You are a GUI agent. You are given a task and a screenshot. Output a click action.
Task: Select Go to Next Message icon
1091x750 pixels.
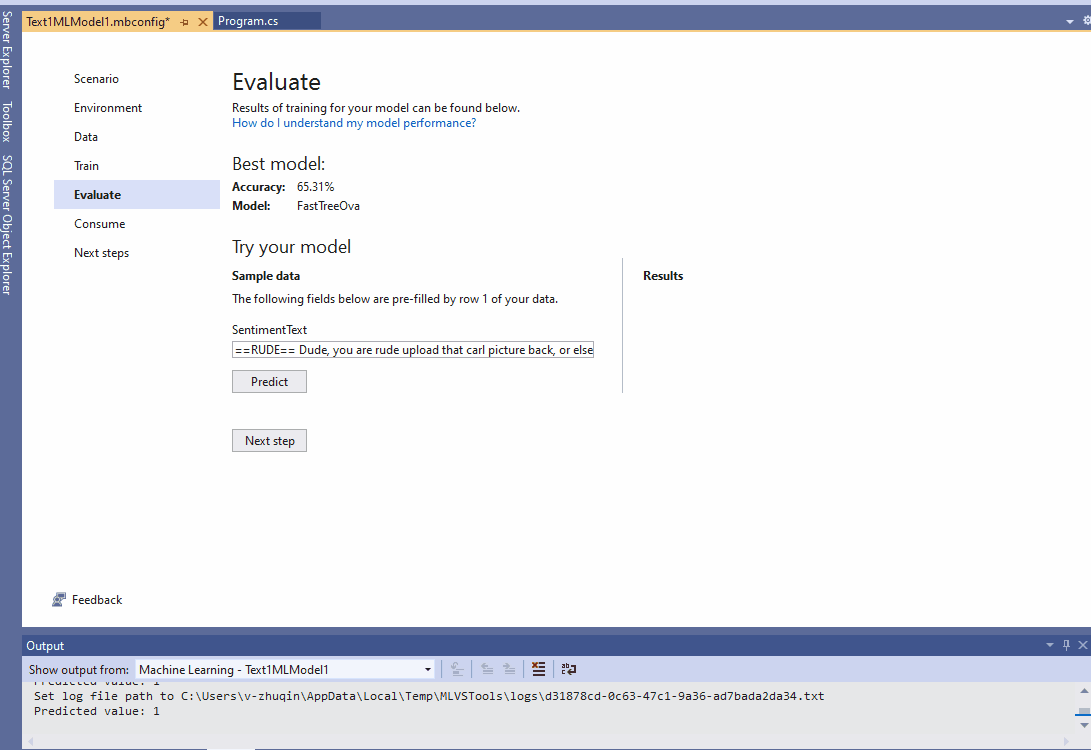[x=508, y=668]
